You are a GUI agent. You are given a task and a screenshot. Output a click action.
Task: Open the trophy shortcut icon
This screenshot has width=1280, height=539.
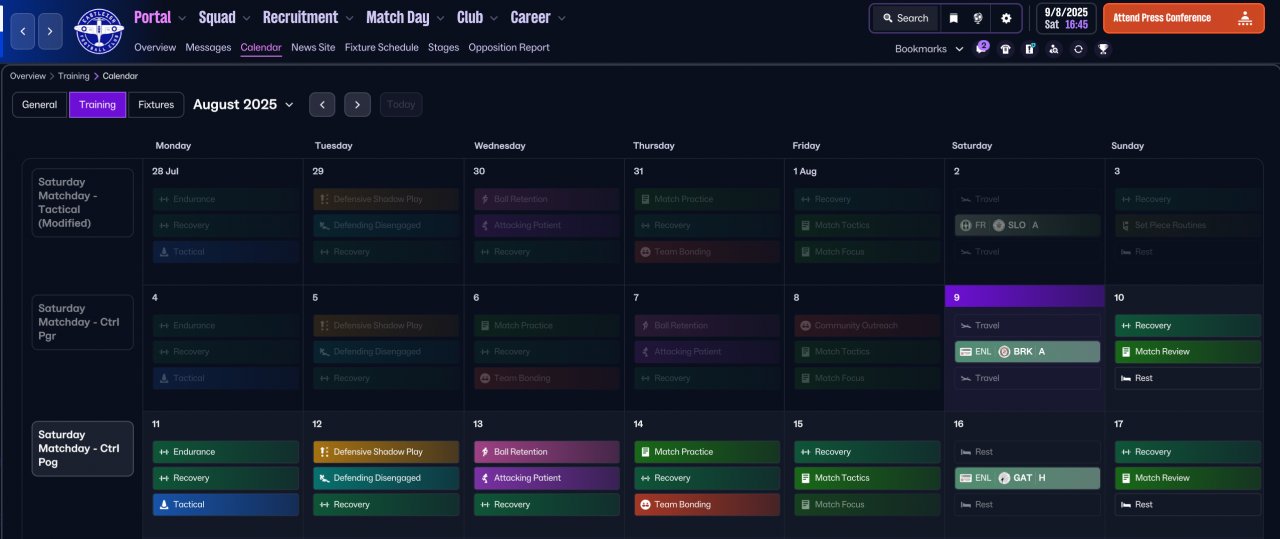[x=1103, y=49]
